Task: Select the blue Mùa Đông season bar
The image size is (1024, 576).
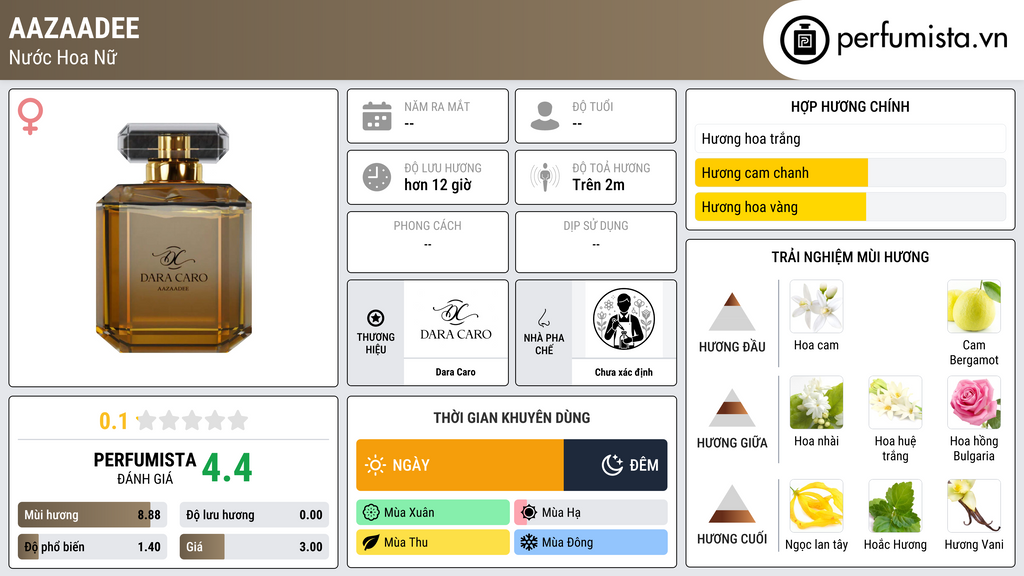Action: pyautogui.click(x=591, y=542)
